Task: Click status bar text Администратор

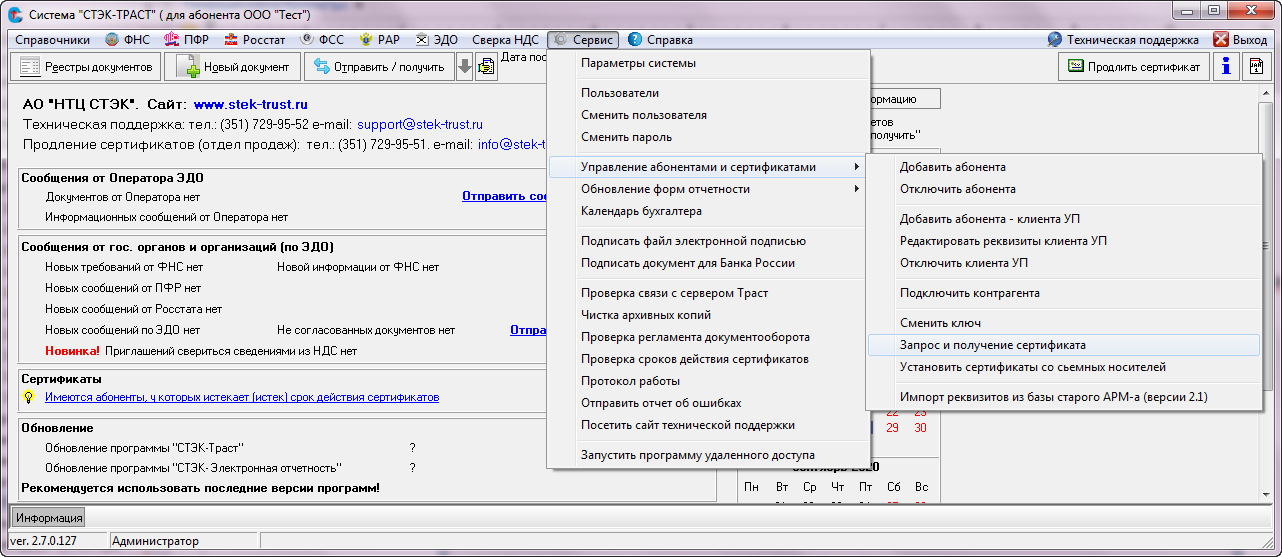Action: click(155, 541)
